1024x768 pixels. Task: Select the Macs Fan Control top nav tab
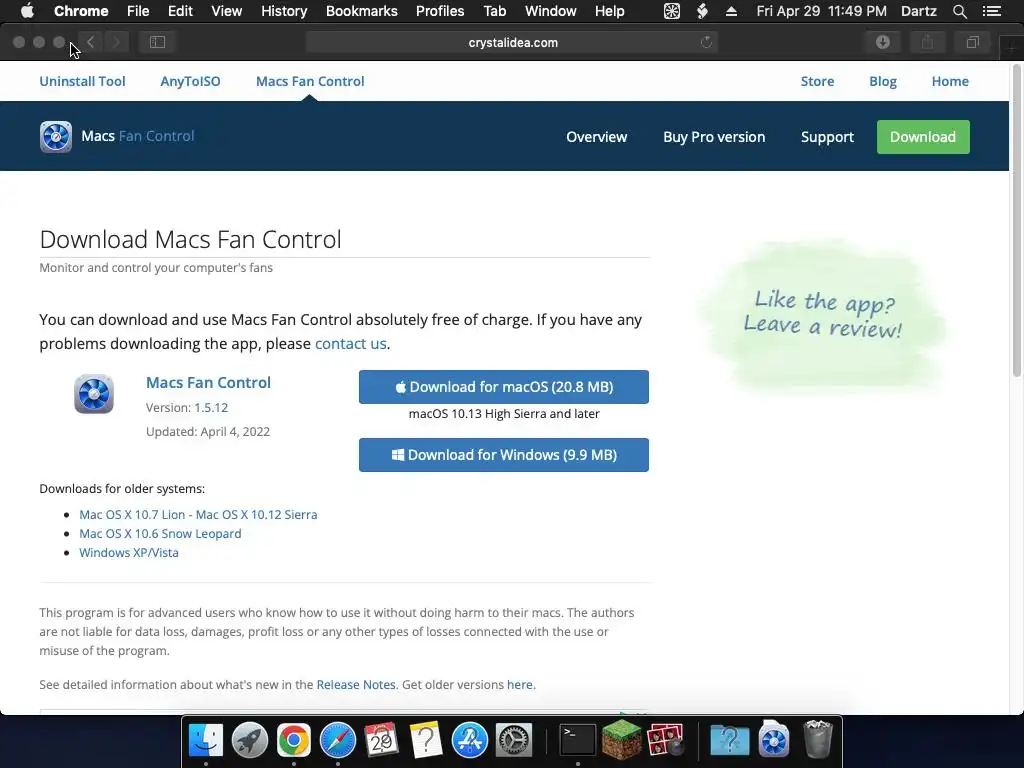click(x=310, y=81)
